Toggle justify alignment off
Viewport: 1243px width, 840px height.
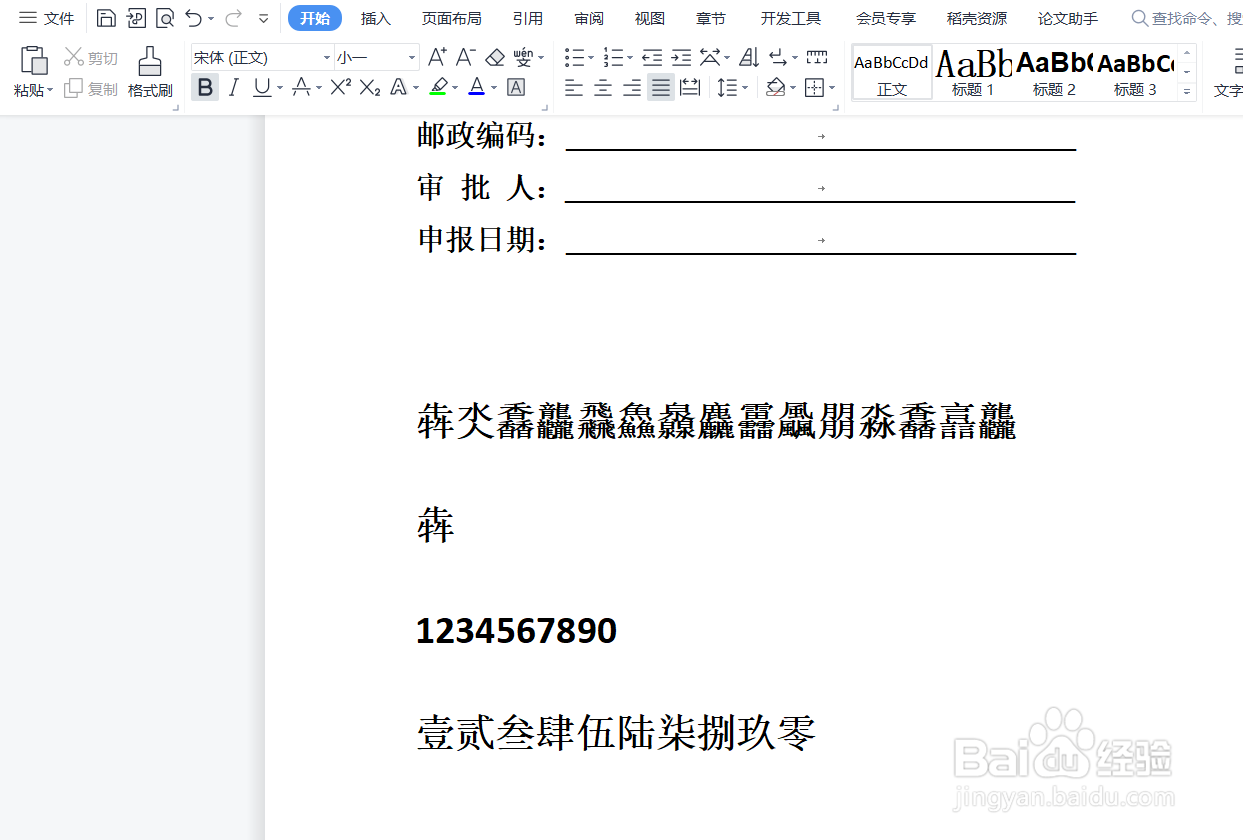(660, 88)
